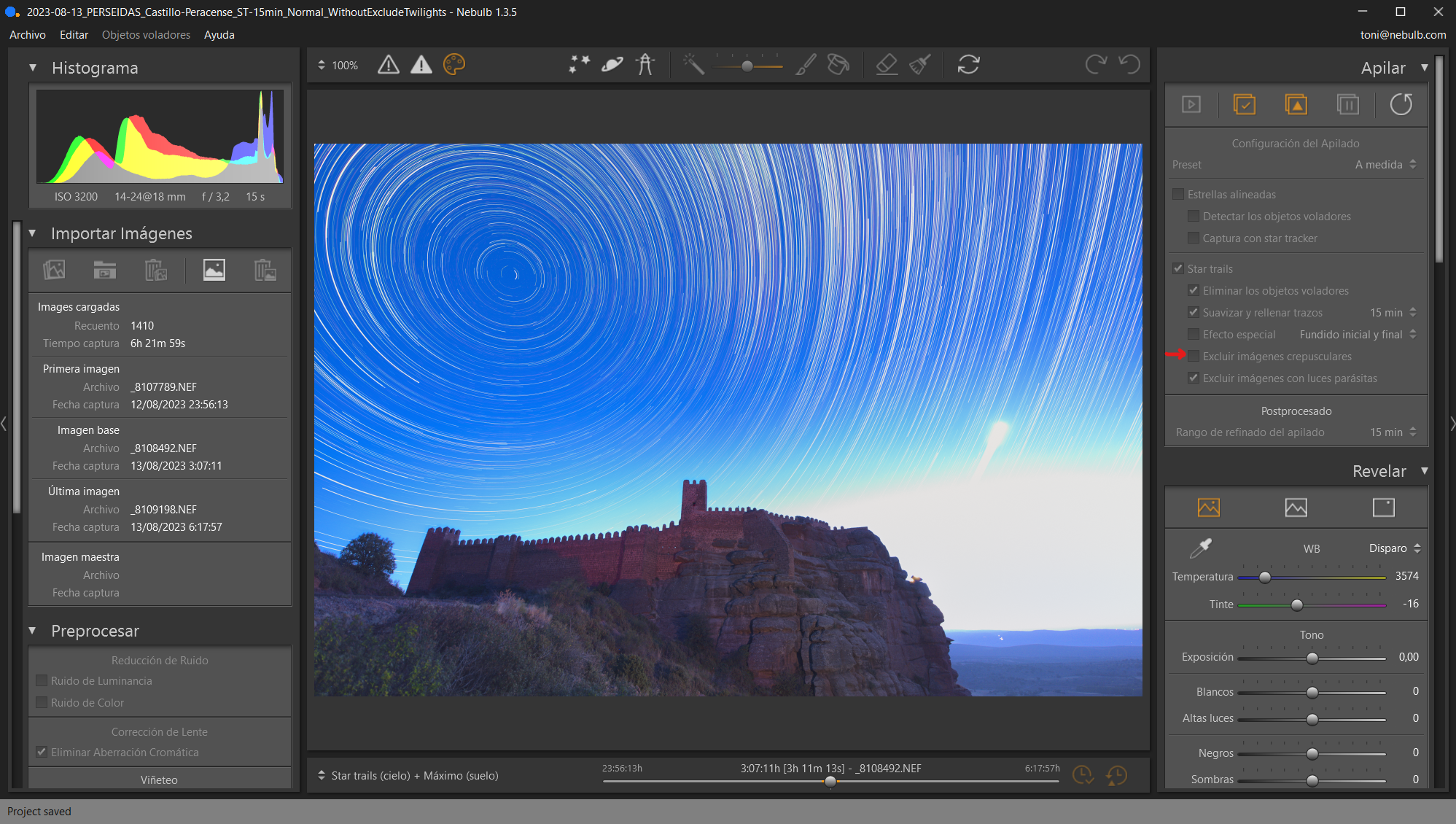
Task: Click the orange picture icon in Revelar
Action: [1209, 508]
